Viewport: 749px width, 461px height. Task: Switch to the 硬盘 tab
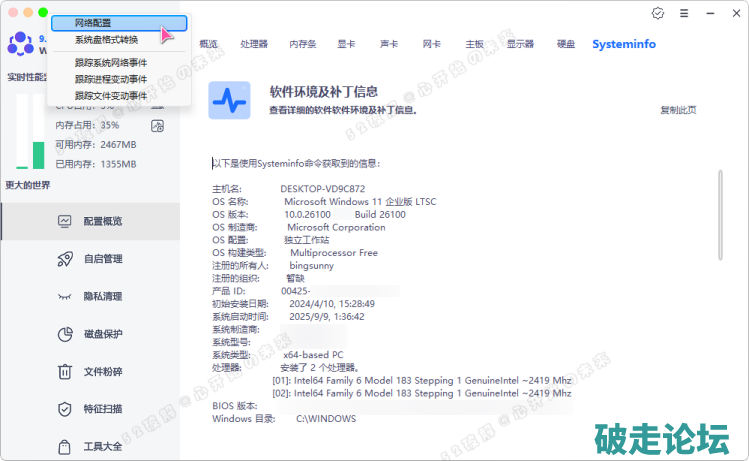click(566, 45)
